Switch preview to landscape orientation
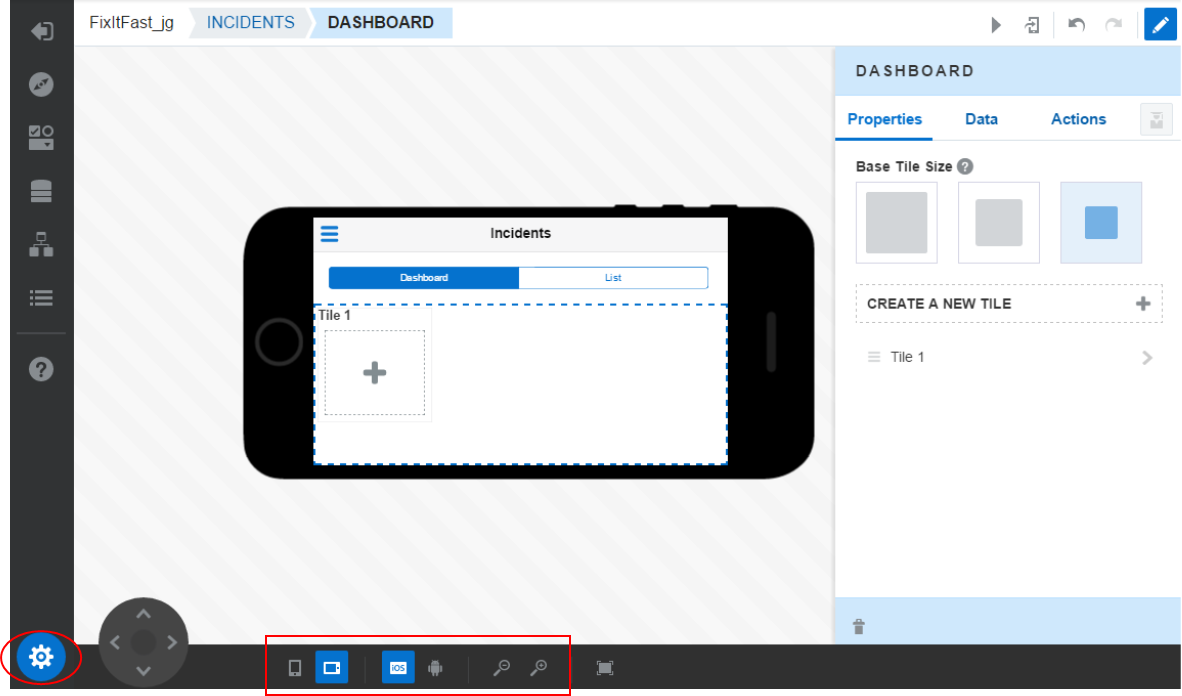 point(332,667)
